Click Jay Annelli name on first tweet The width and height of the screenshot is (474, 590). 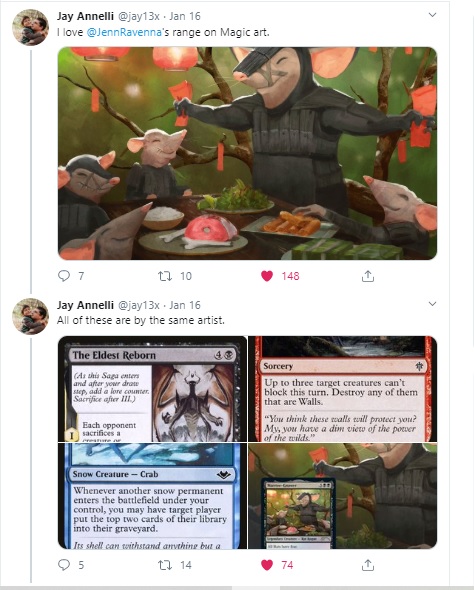click(85, 16)
